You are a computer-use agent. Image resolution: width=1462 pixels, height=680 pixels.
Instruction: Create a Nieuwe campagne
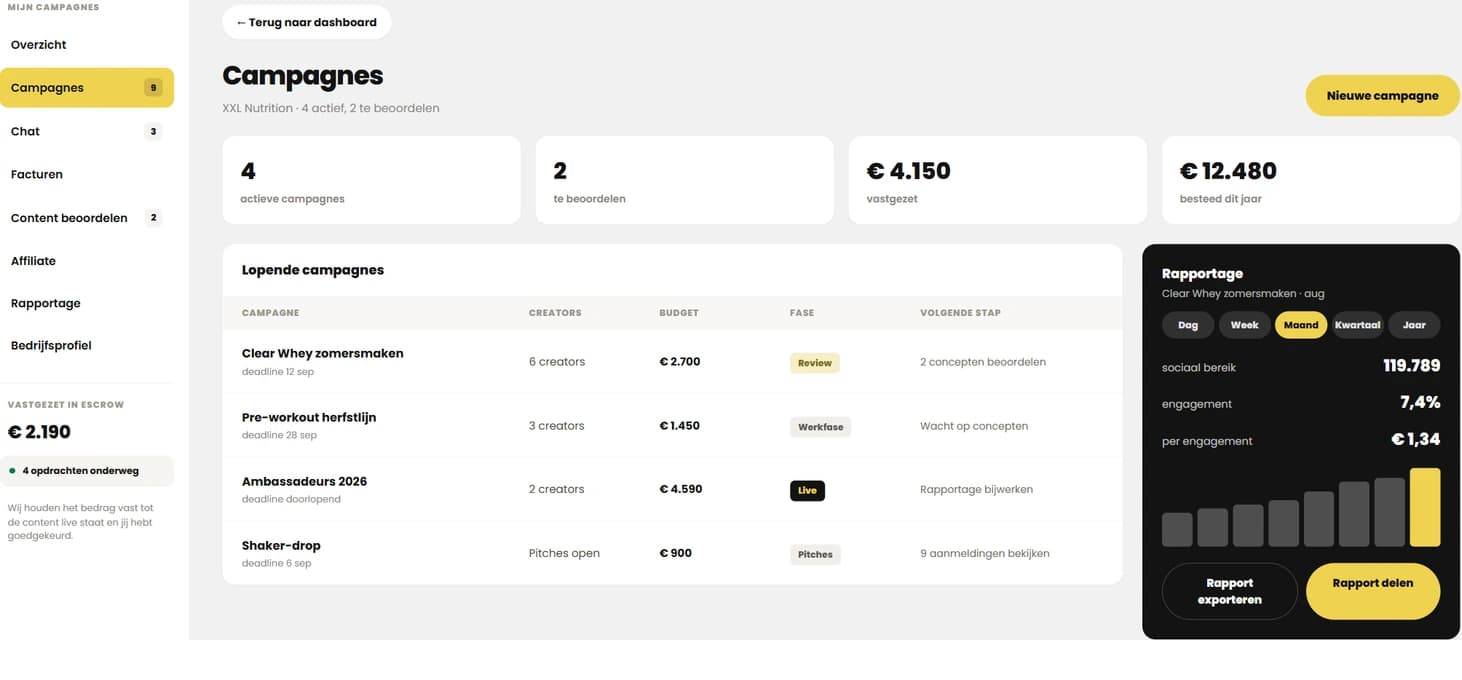pyautogui.click(x=1382, y=96)
